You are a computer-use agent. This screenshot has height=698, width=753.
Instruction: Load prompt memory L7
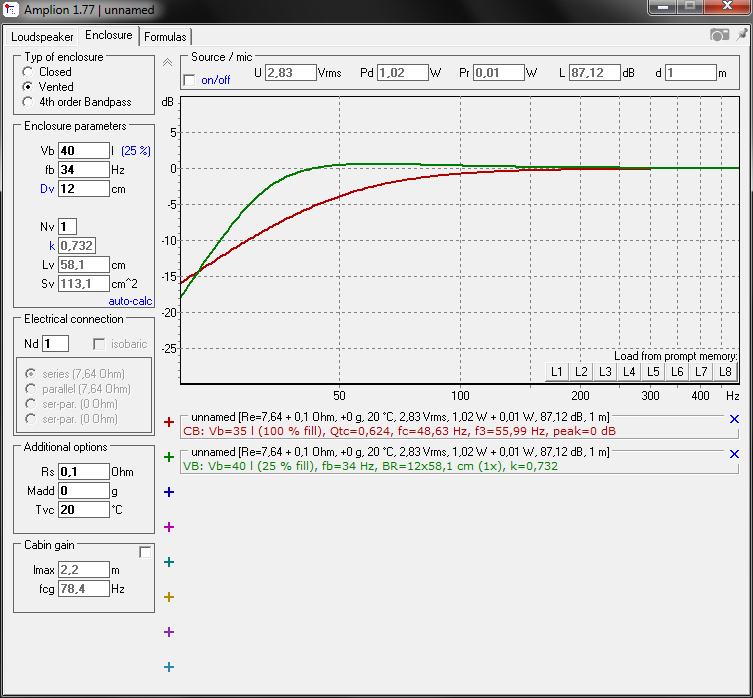(701, 372)
